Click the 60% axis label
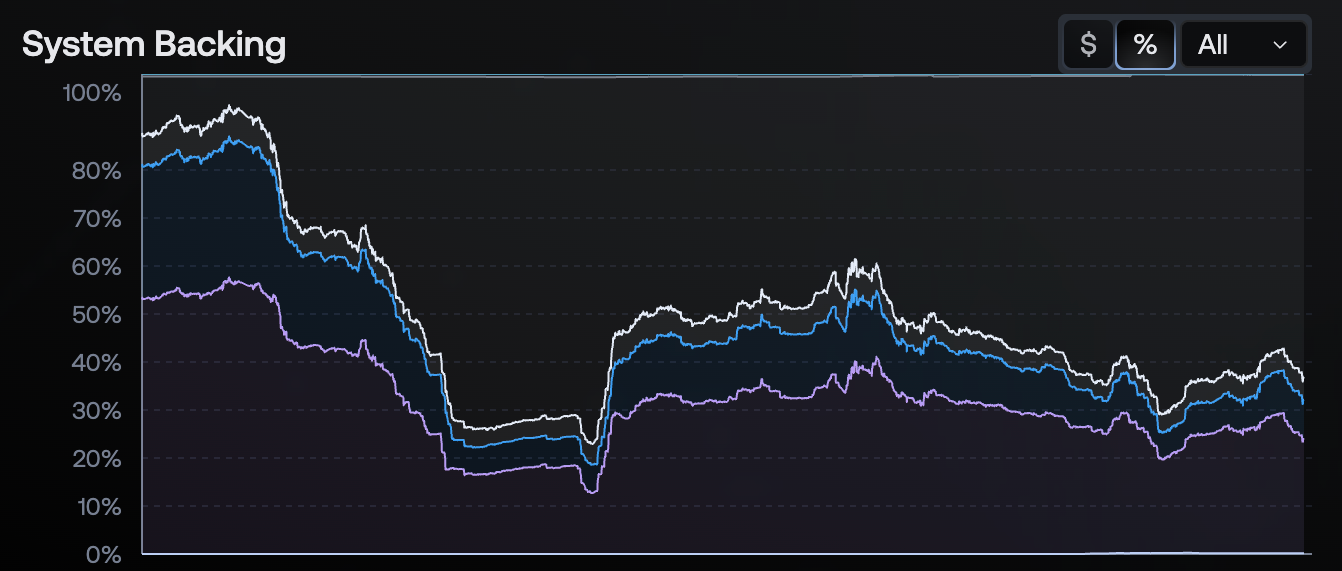Viewport: 1342px width, 571px height. [97, 267]
